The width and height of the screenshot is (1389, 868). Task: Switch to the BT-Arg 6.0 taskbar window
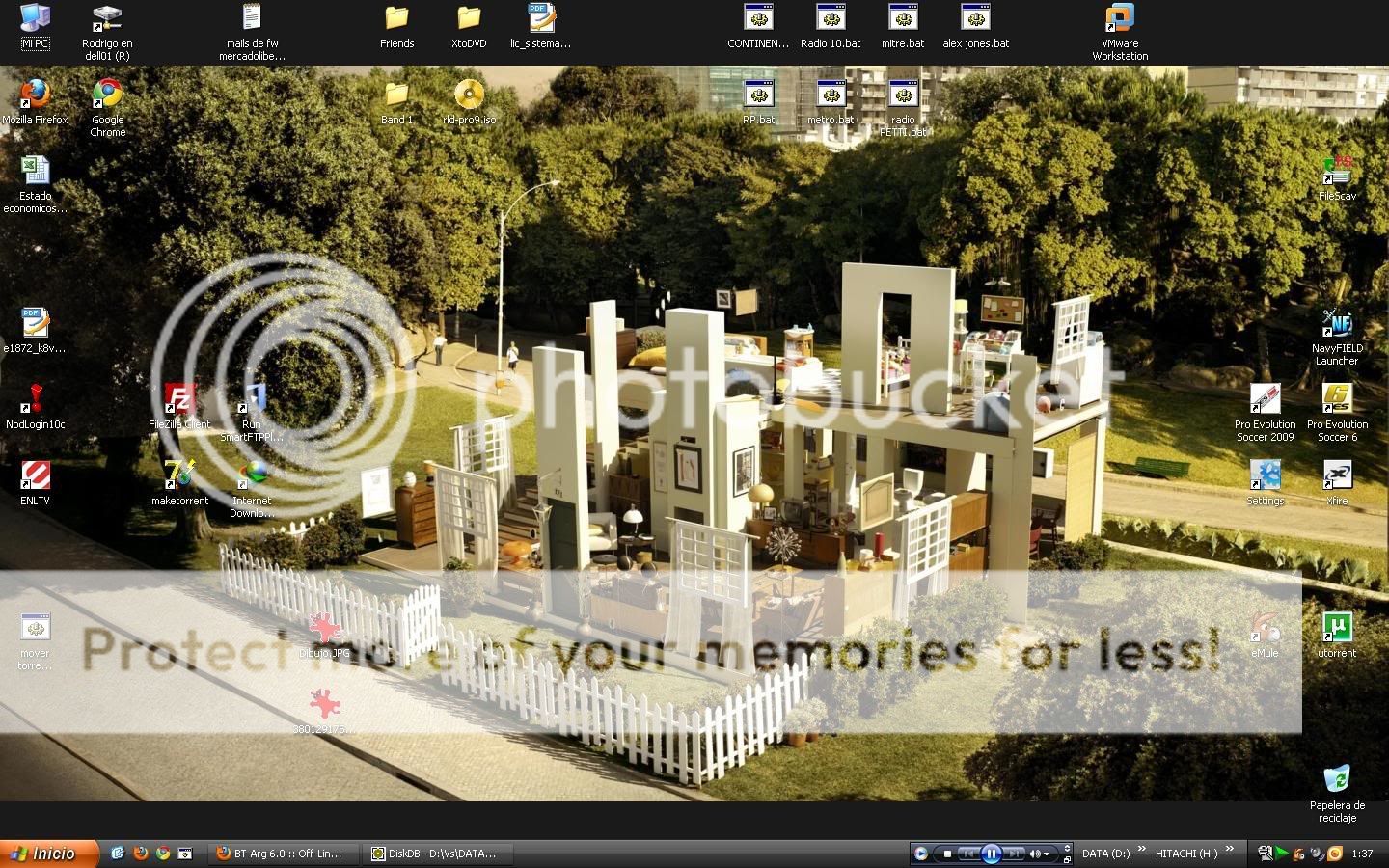pyautogui.click(x=283, y=854)
